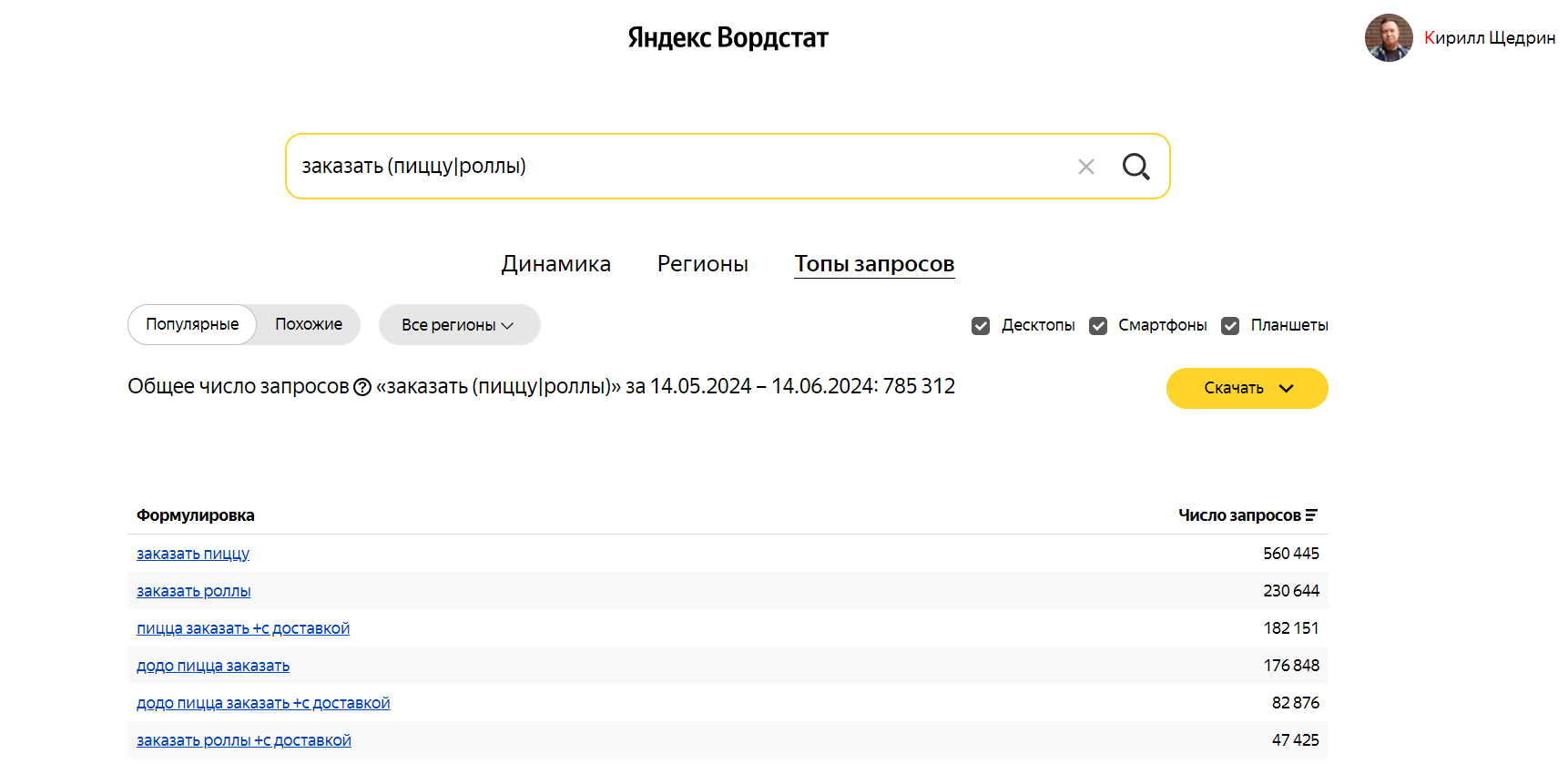Click the Формулировка column header
Image resolution: width=1568 pixels, height=764 pixels.
pyautogui.click(x=196, y=515)
